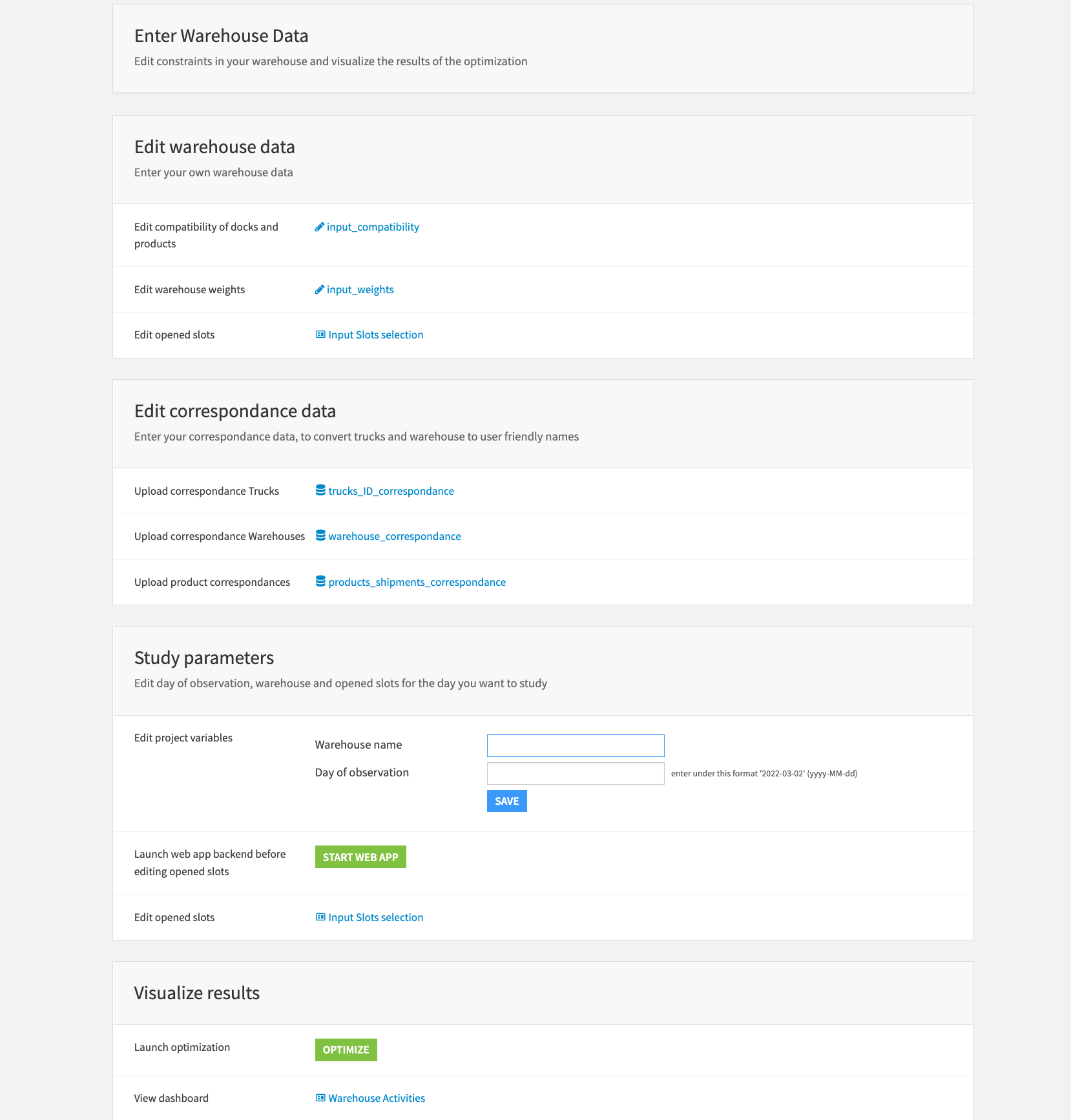This screenshot has width=1071, height=1120.
Task: Click the 'Visualize results' heading
Action: 197,993
